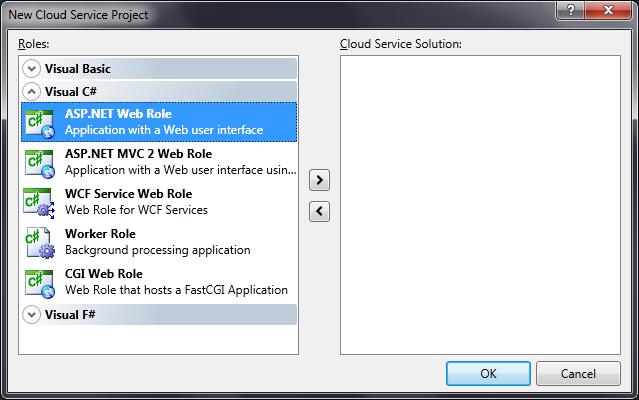The height and width of the screenshot is (400, 639).
Task: Click the ASP.NET Web Role icon
Action: coord(39,122)
